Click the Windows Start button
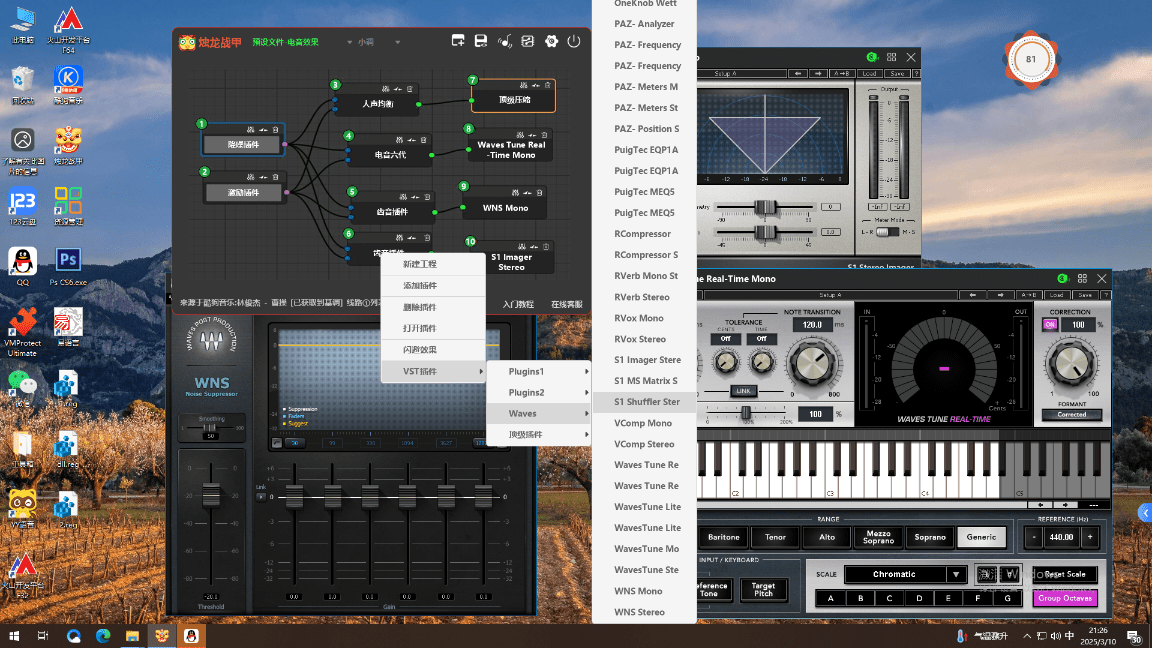1152x648 pixels. [x=13, y=636]
